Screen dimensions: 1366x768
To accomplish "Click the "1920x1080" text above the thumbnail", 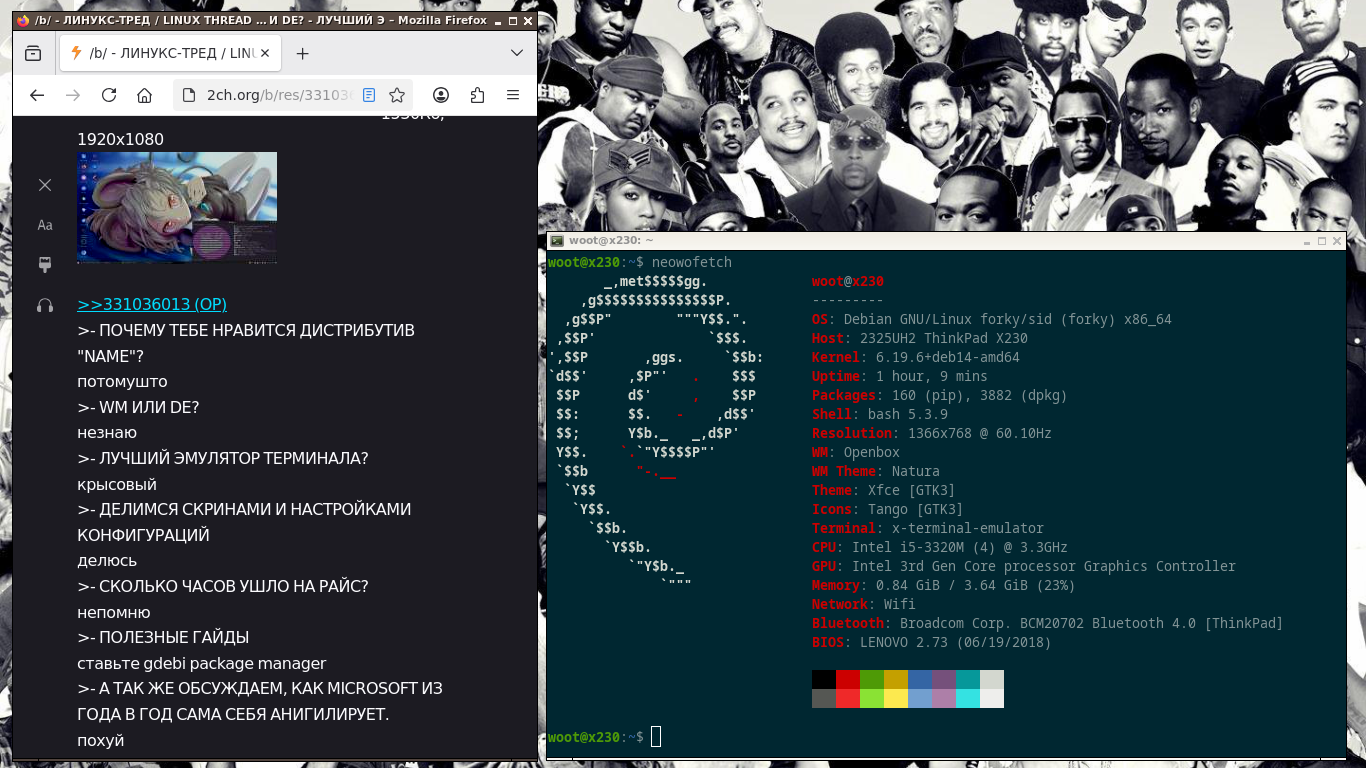I will [x=120, y=139].
